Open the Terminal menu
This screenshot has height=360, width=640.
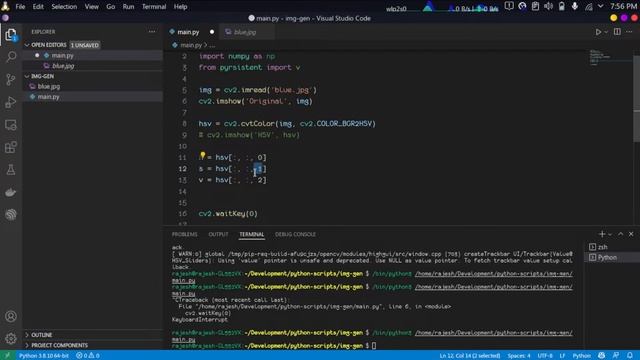(154, 7)
